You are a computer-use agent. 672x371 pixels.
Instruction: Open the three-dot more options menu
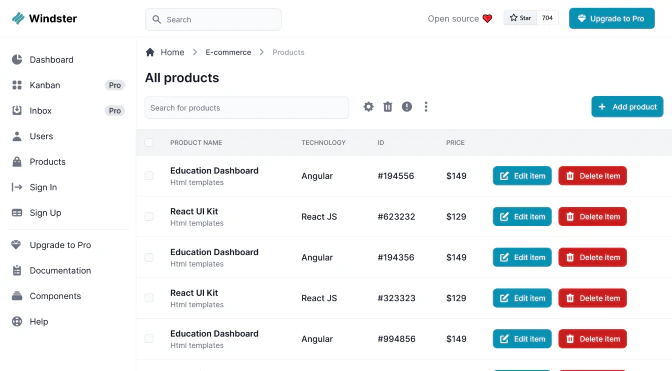coord(426,107)
